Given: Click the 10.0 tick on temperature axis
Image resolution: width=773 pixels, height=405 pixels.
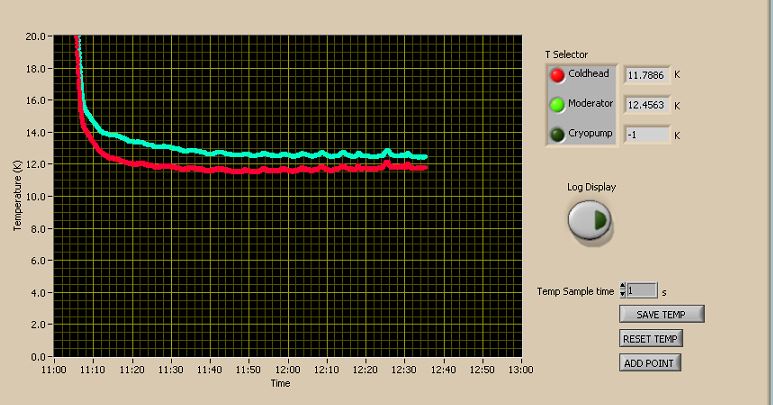Looking at the screenshot, I should (35, 197).
